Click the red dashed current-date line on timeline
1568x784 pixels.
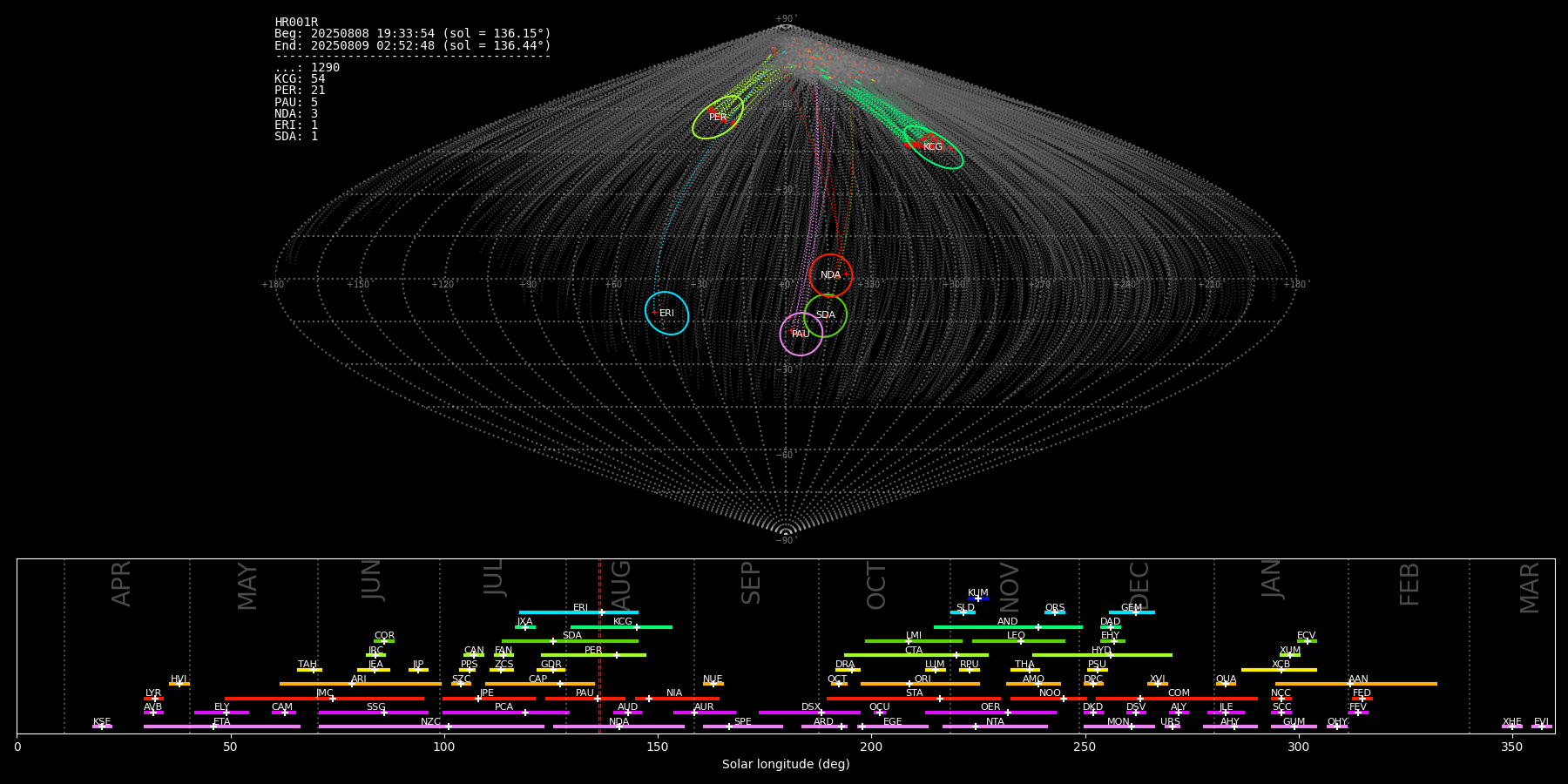pos(599,645)
